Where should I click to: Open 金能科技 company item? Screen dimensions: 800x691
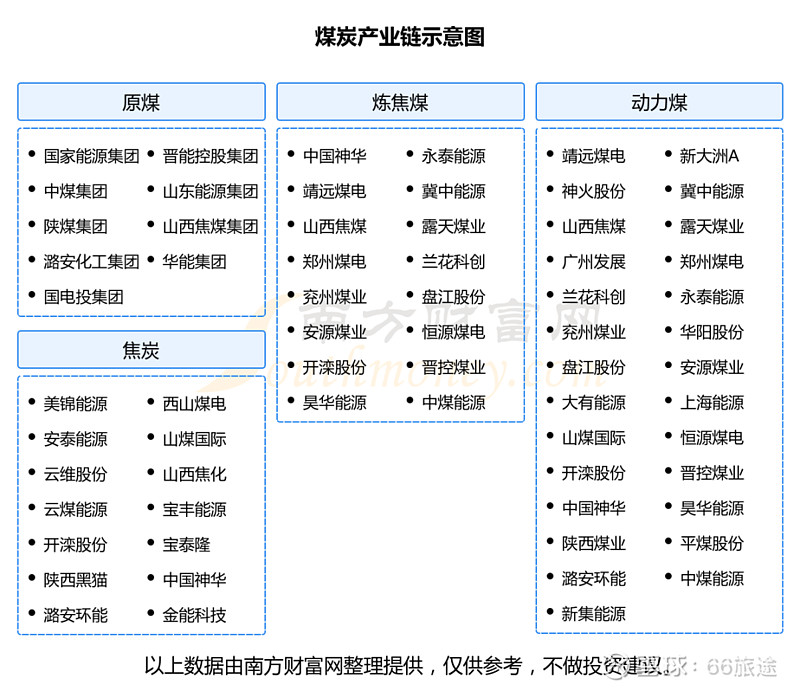pyautogui.click(x=194, y=615)
